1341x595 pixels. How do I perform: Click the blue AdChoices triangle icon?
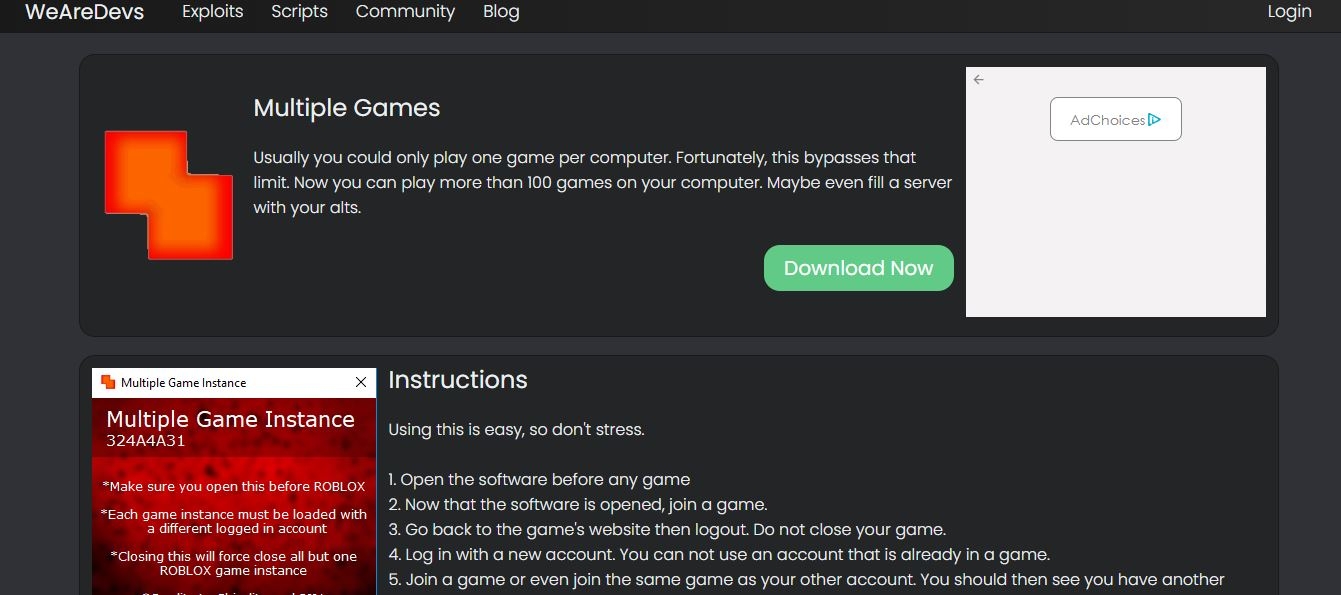(1154, 120)
